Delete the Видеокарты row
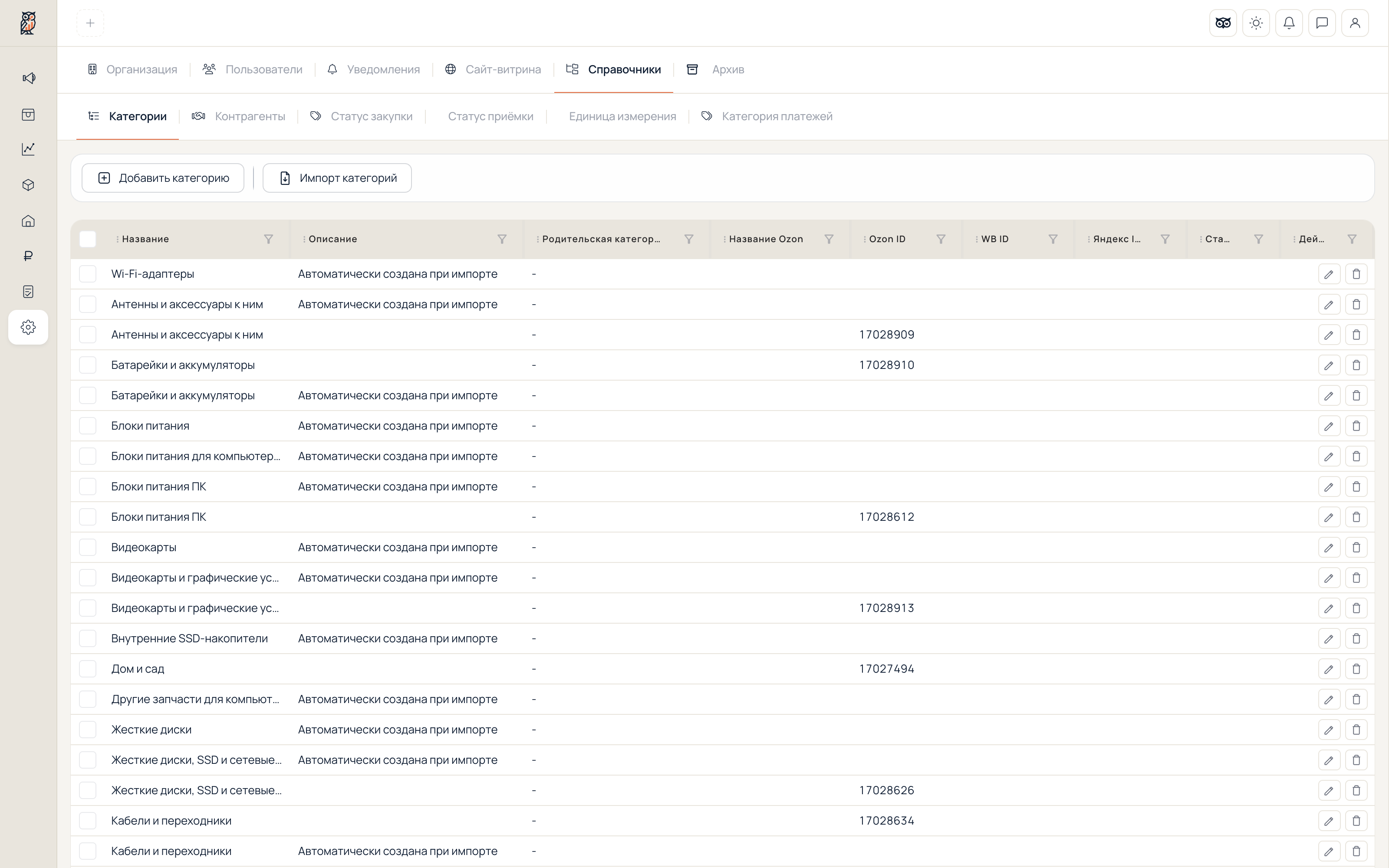The image size is (1389, 868). click(1356, 547)
